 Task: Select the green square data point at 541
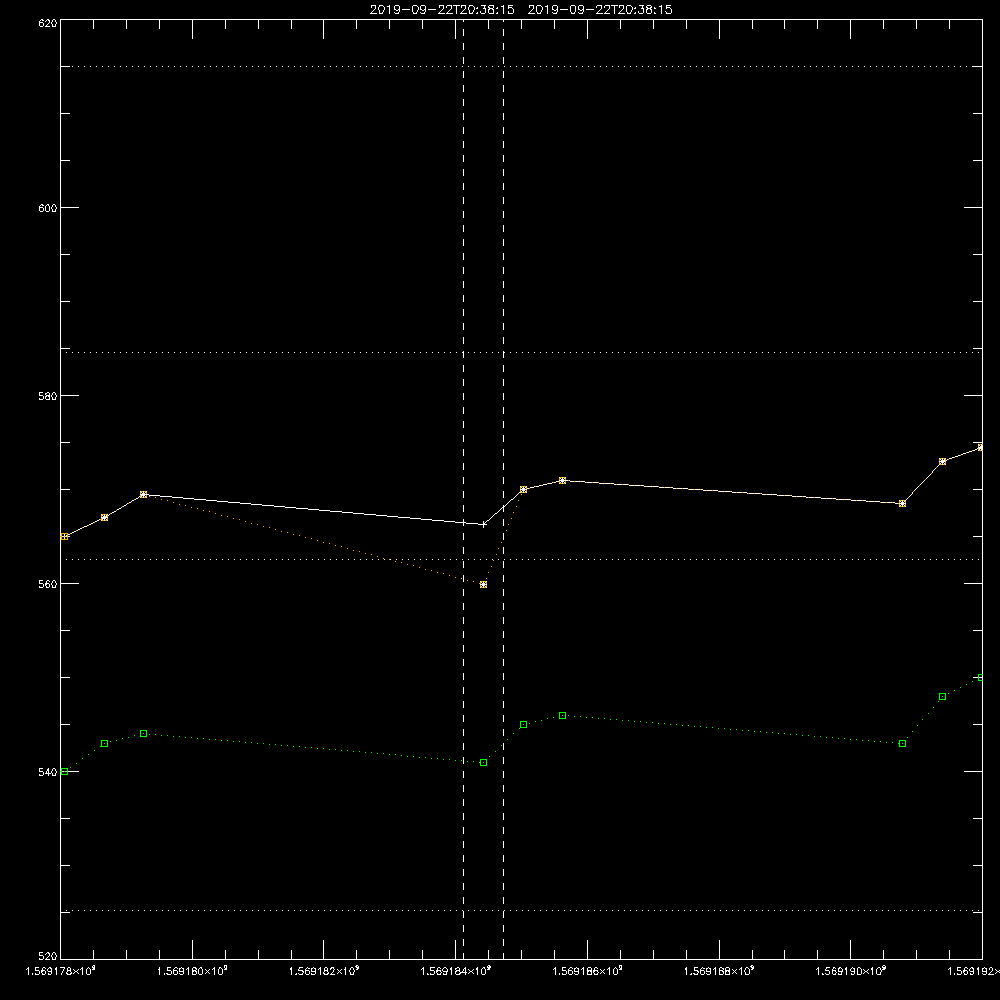click(483, 763)
